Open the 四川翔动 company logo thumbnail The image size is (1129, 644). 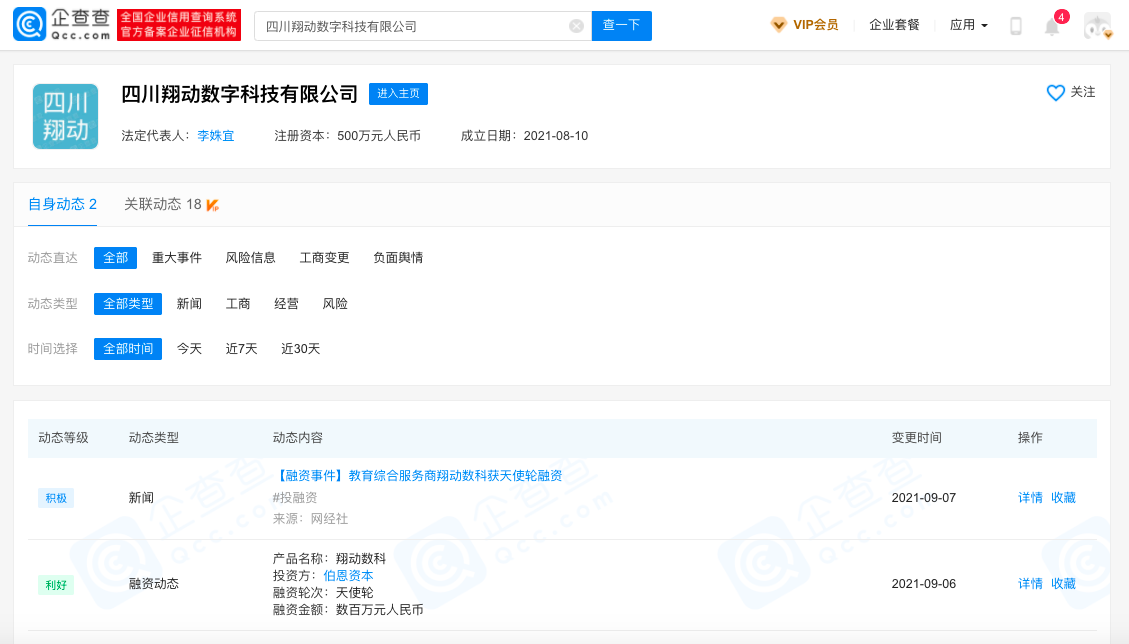tap(66, 117)
